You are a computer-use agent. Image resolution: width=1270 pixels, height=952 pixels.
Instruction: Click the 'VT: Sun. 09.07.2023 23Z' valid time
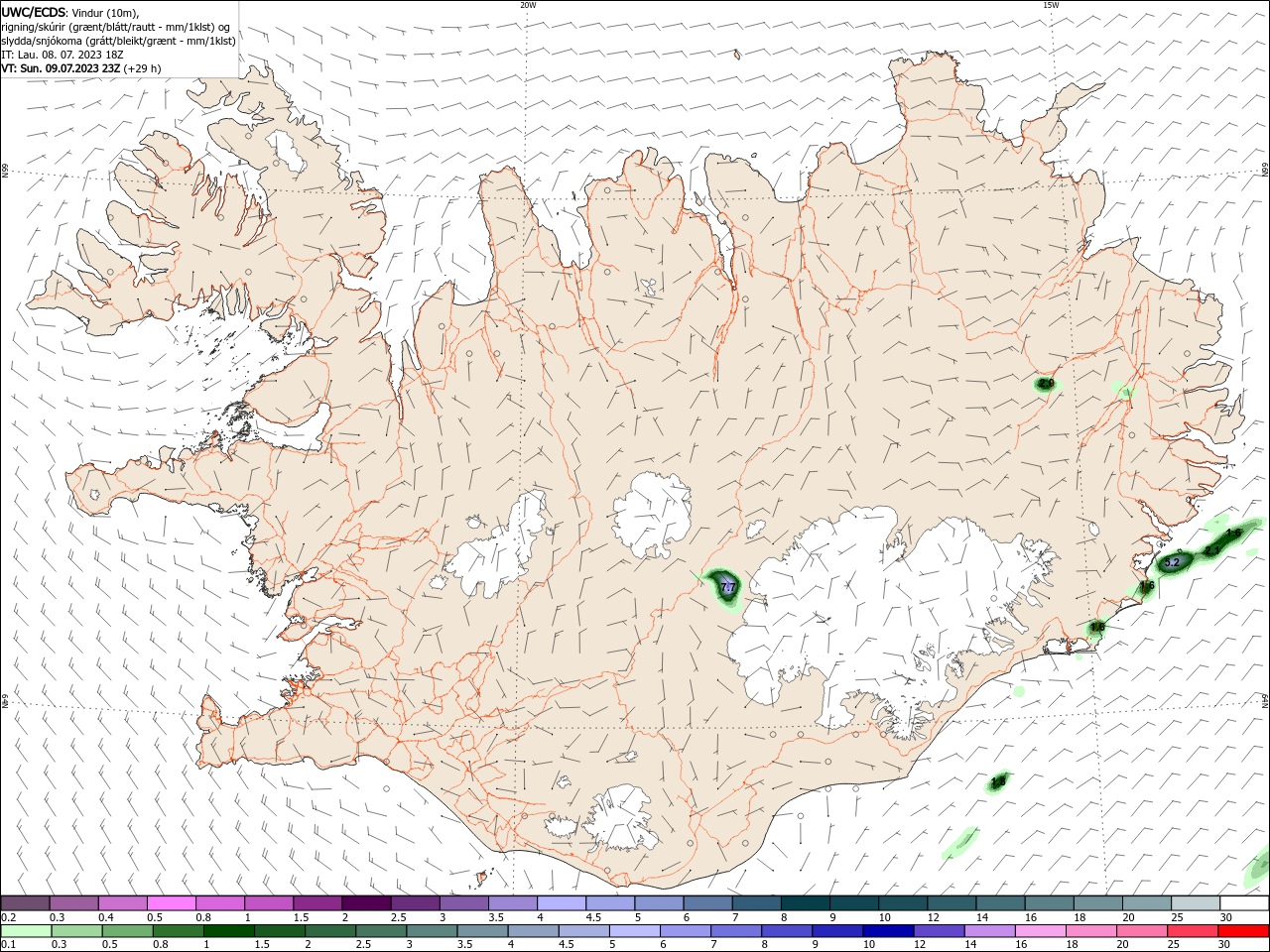(61, 68)
